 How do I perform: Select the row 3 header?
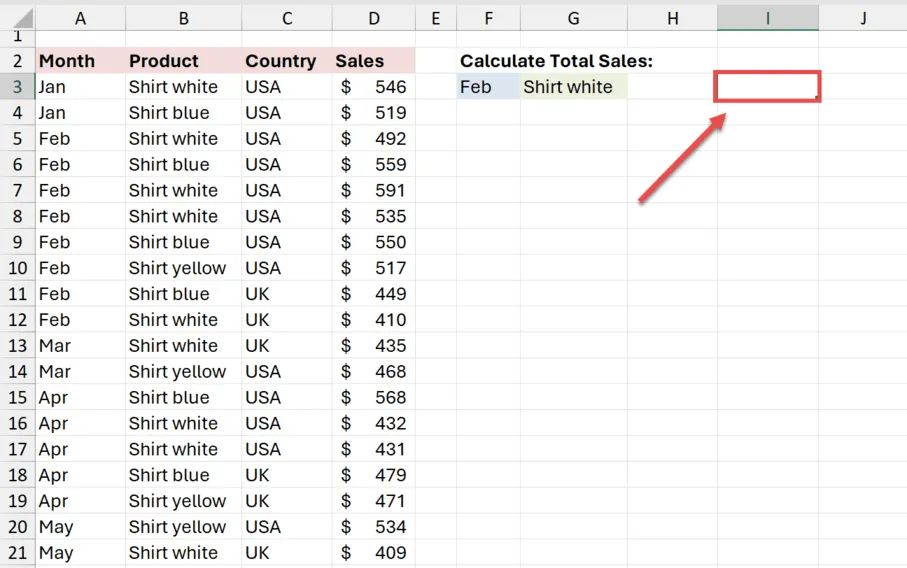pyautogui.click(x=17, y=87)
